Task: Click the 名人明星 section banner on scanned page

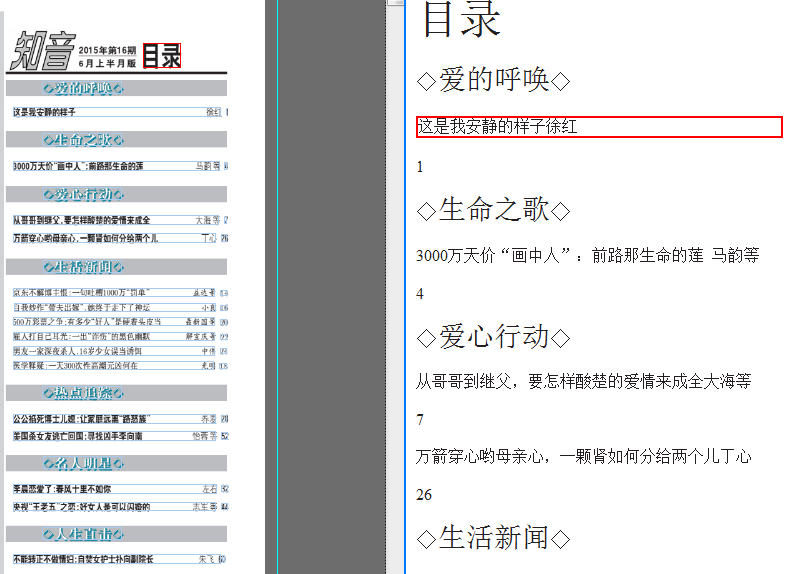Action: (84, 463)
